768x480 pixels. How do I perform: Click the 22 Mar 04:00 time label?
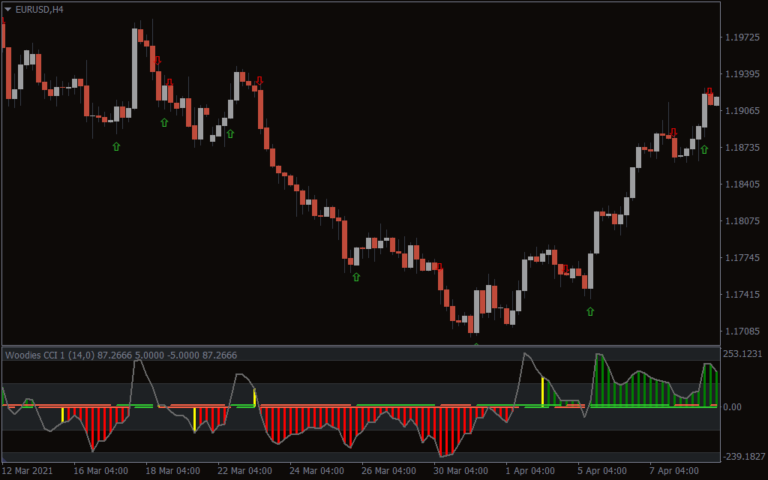coord(245,471)
